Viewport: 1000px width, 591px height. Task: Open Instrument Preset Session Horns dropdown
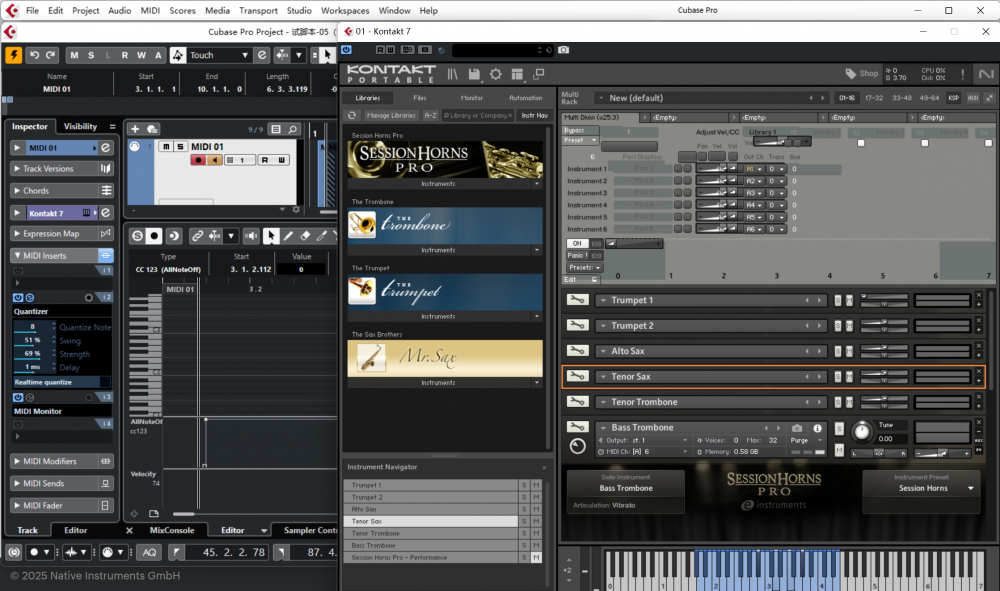click(971, 488)
